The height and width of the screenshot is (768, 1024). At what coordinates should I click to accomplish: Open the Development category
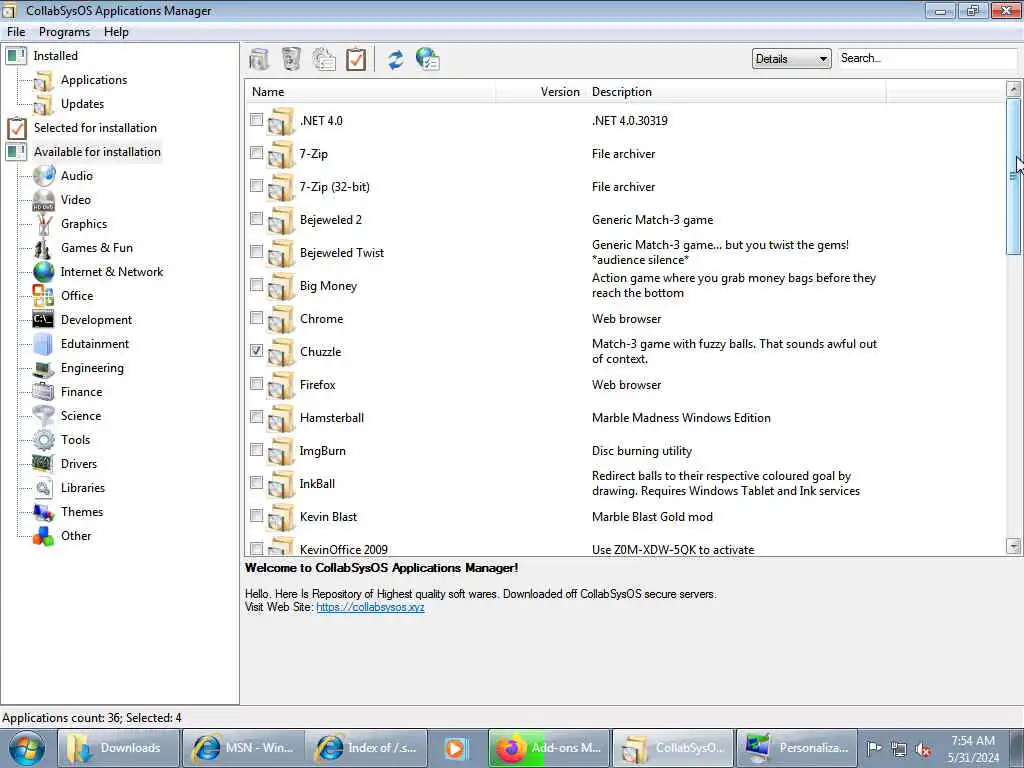pos(96,320)
